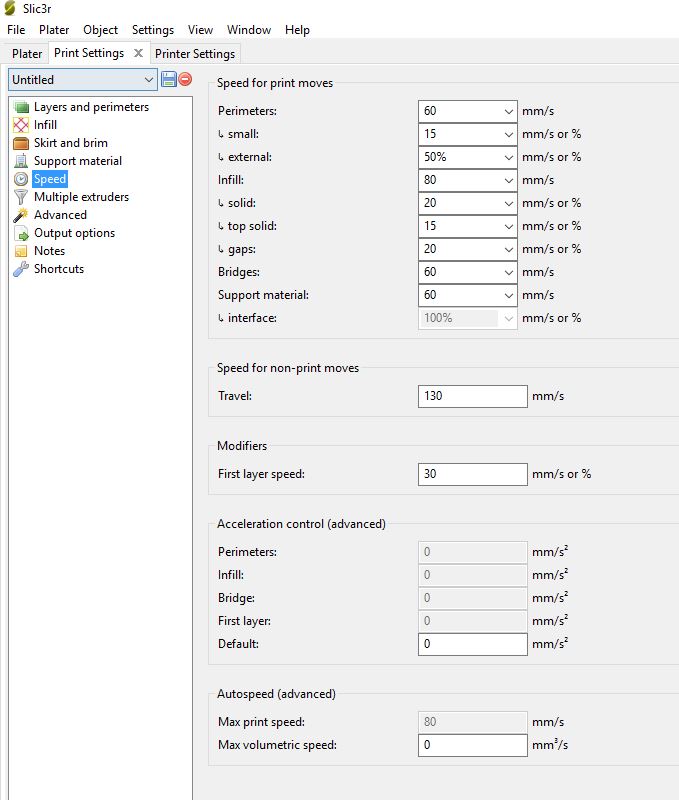Select the Support material icon
The image size is (679, 800).
pyautogui.click(x=21, y=161)
